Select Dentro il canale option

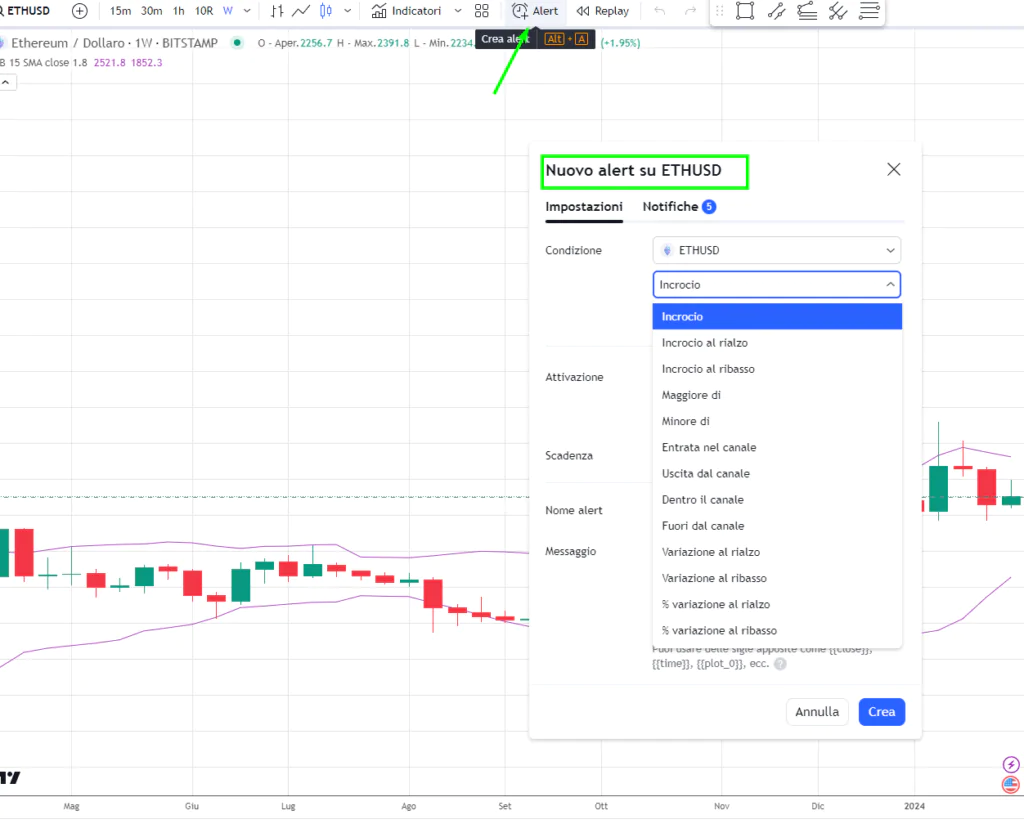[777, 499]
